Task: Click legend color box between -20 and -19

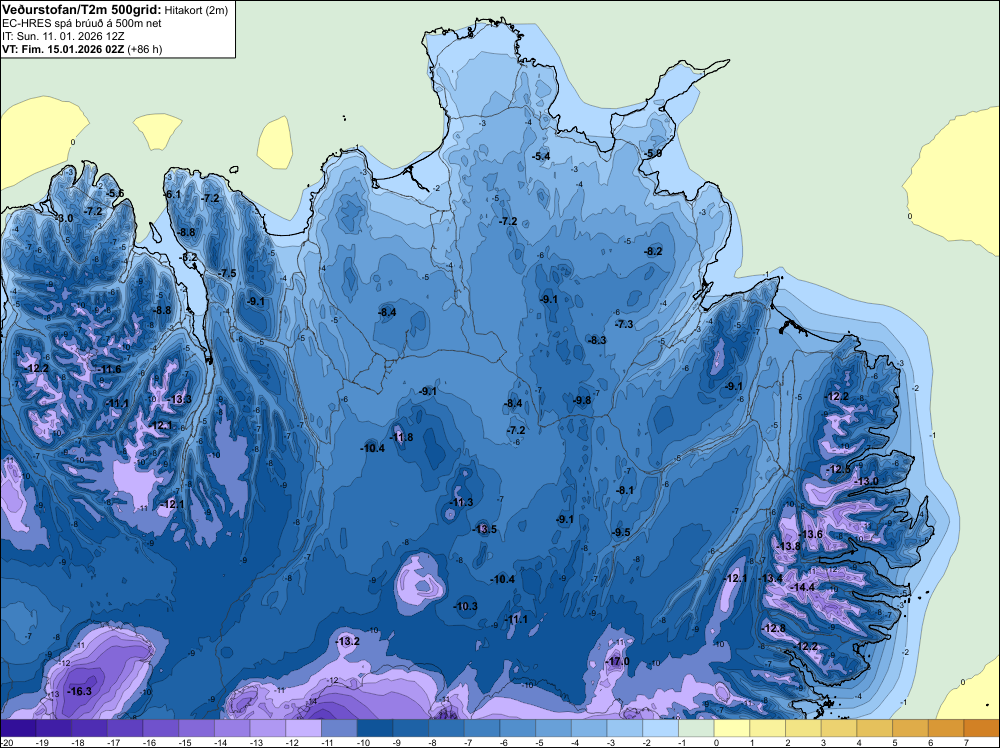Action: [18, 728]
